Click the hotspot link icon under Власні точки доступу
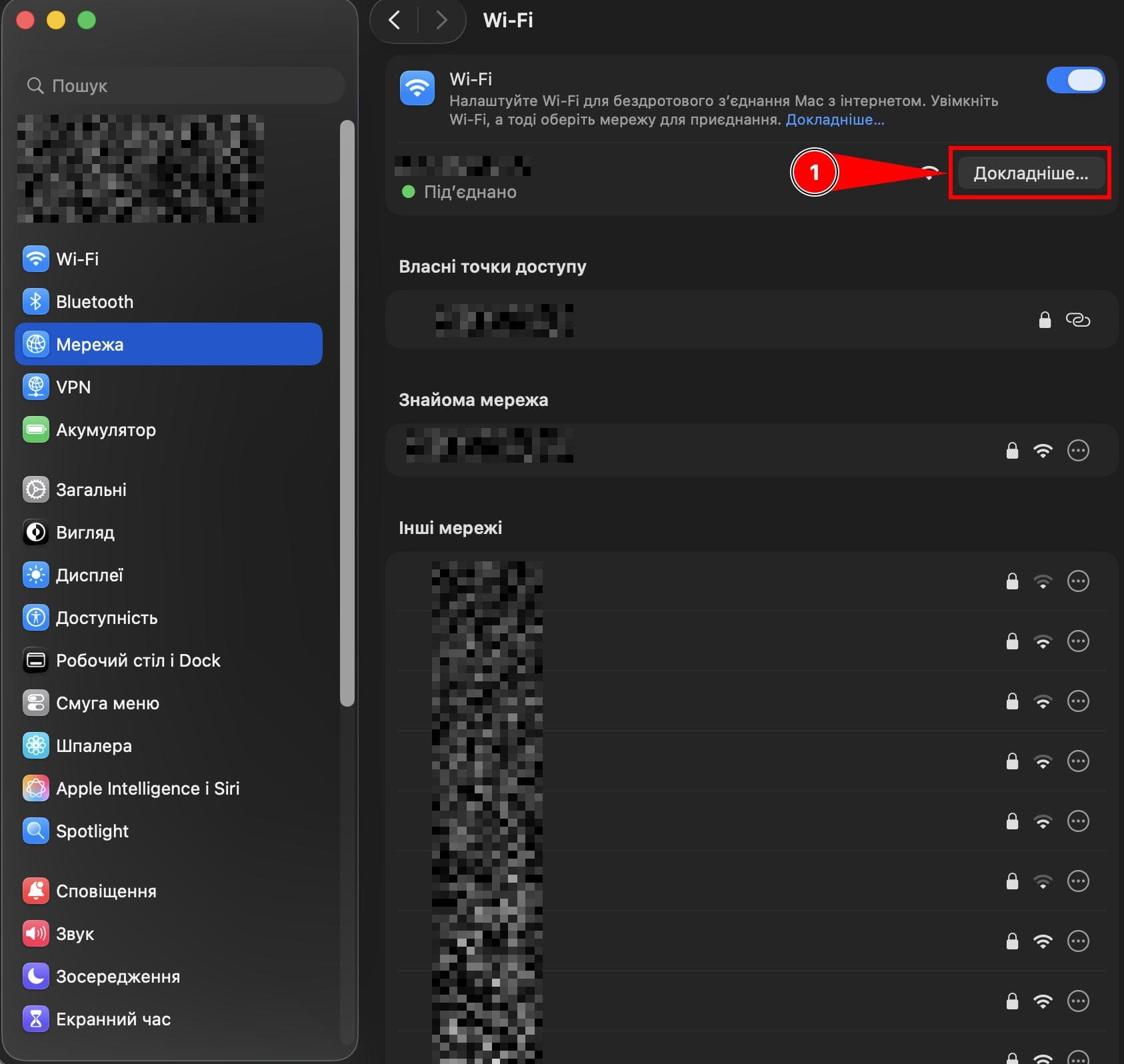Image resolution: width=1124 pixels, height=1064 pixels. click(x=1077, y=320)
